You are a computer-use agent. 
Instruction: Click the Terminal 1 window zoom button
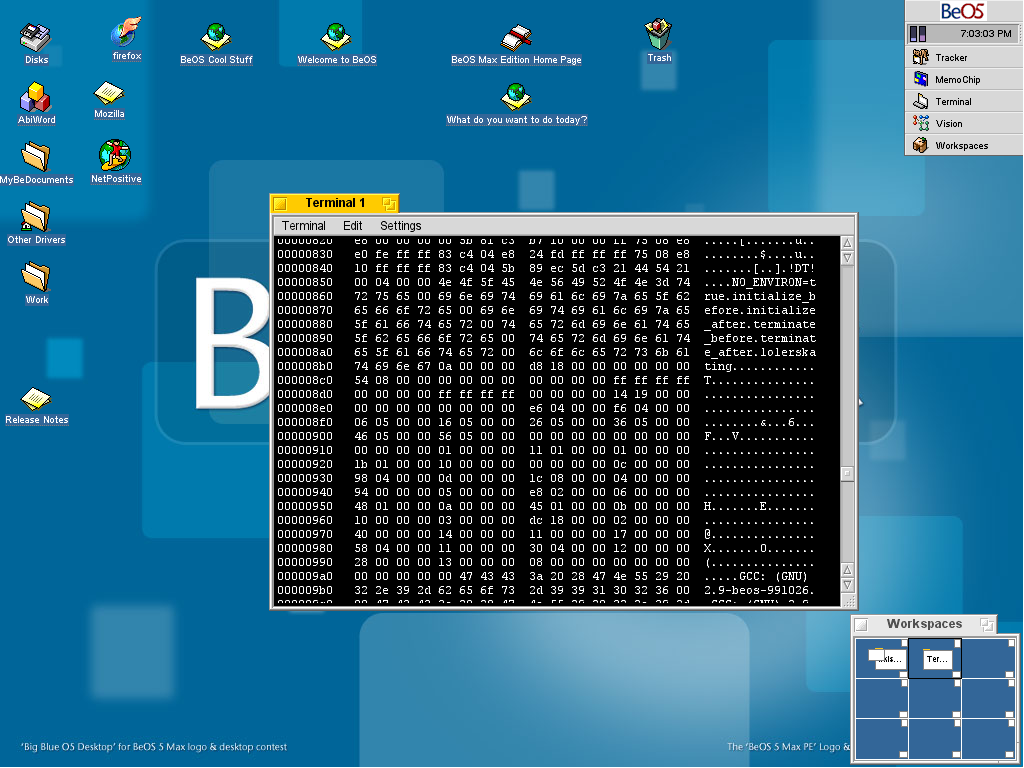(389, 203)
